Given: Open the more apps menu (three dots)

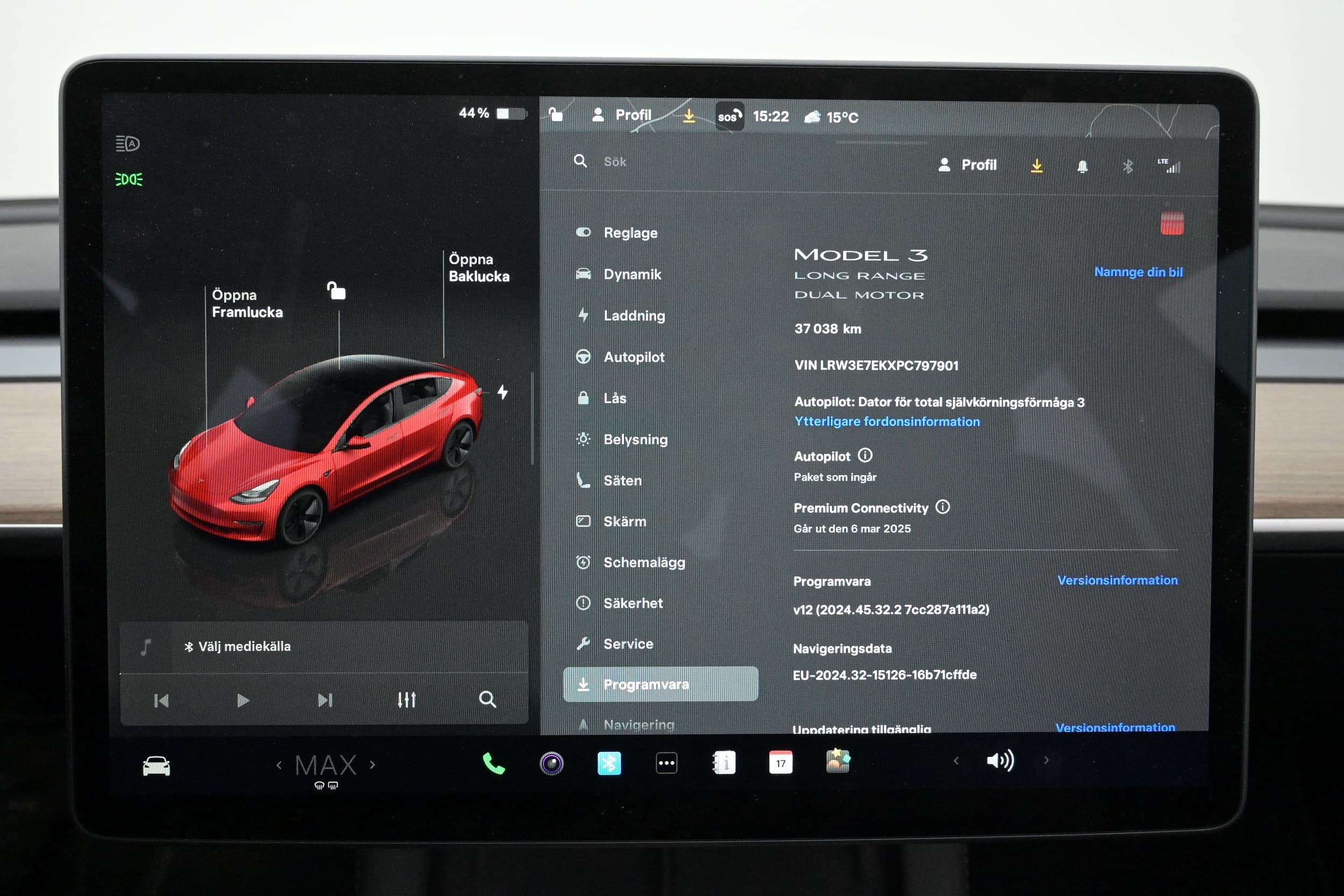Looking at the screenshot, I should pyautogui.click(x=666, y=763).
